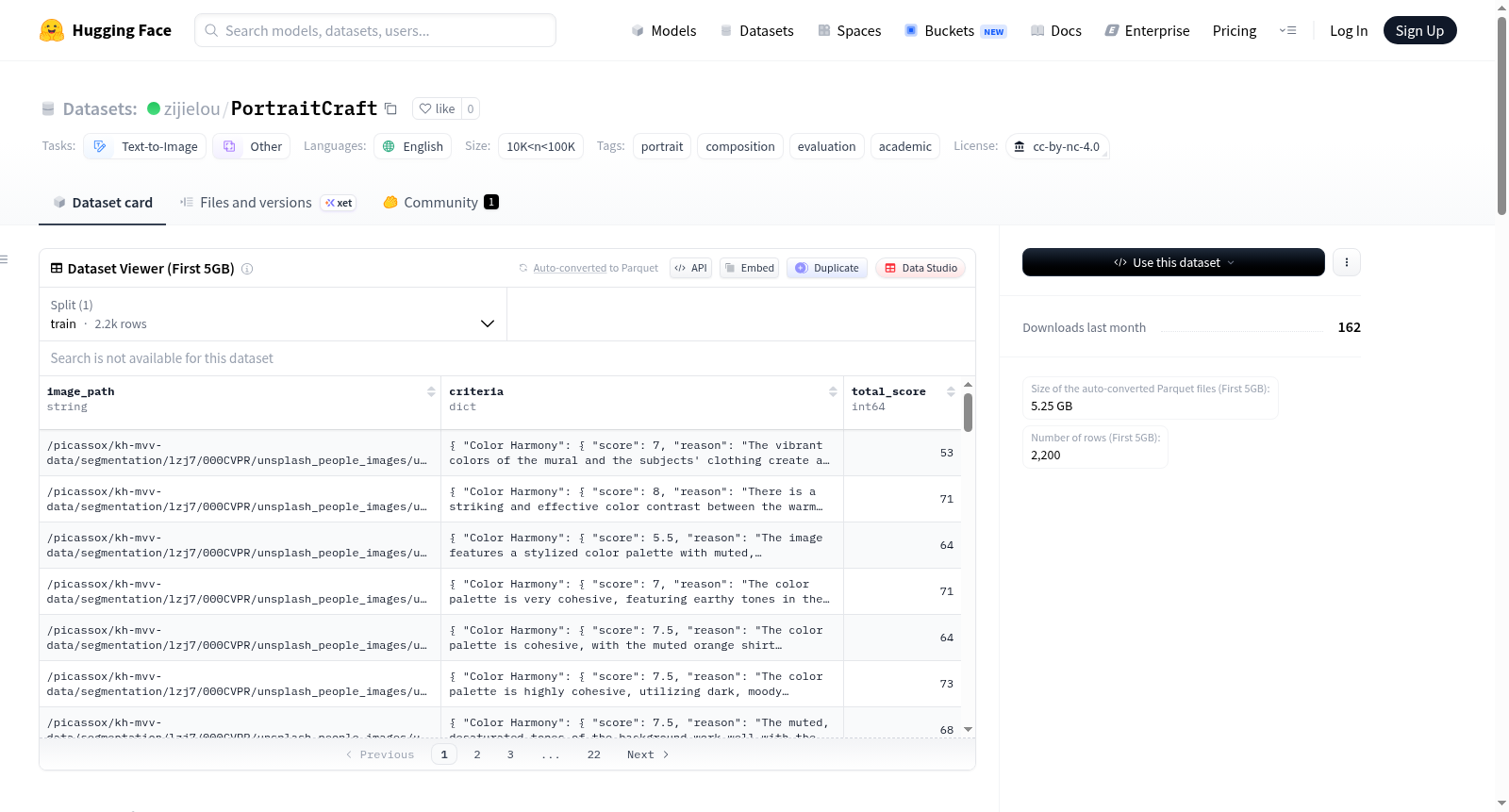Image resolution: width=1509 pixels, height=812 pixels.
Task: Go to the Pricing page
Action: pos(1235,30)
